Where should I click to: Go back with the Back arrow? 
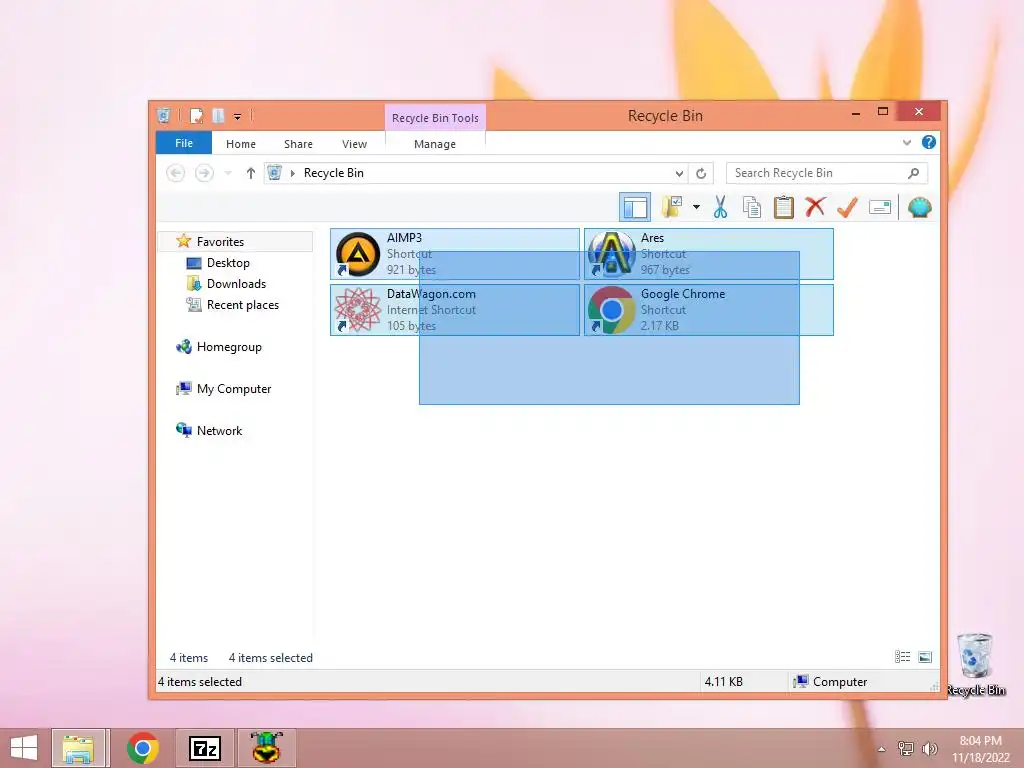(x=175, y=173)
